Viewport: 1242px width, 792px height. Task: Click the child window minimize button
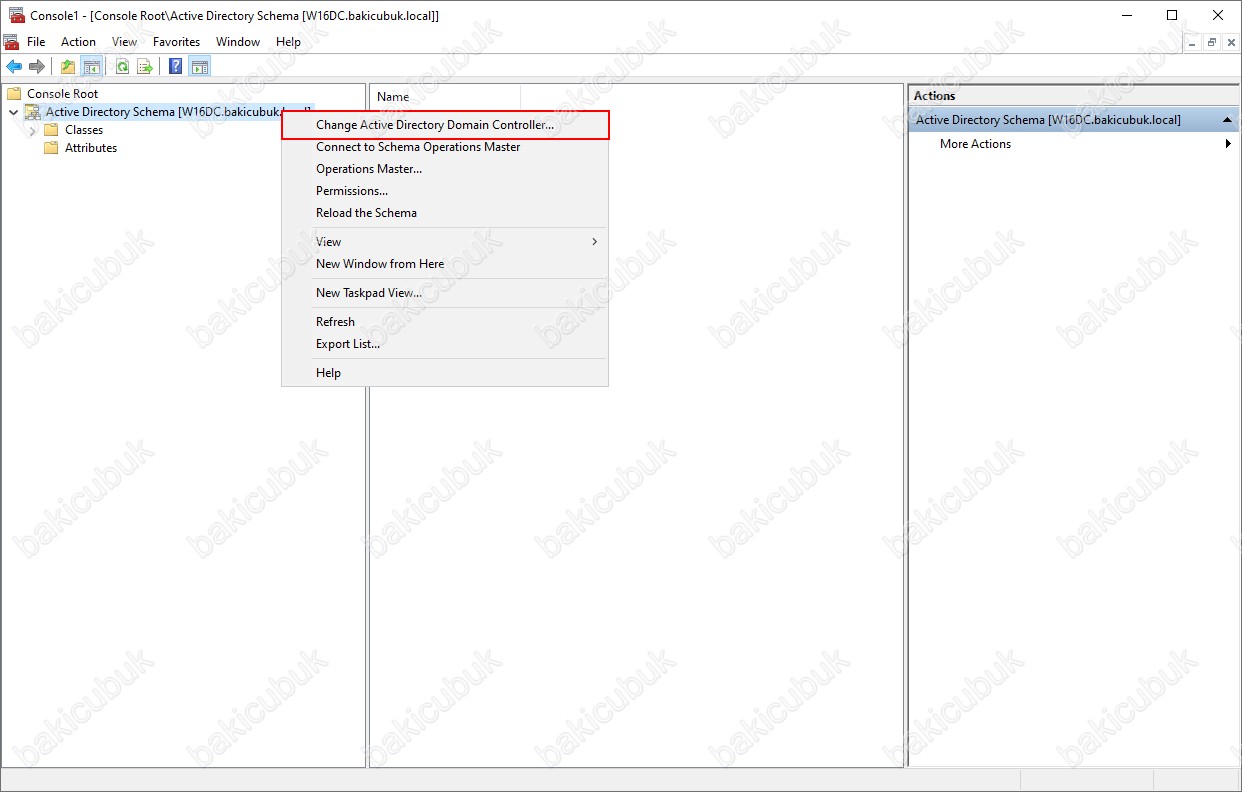click(1193, 42)
